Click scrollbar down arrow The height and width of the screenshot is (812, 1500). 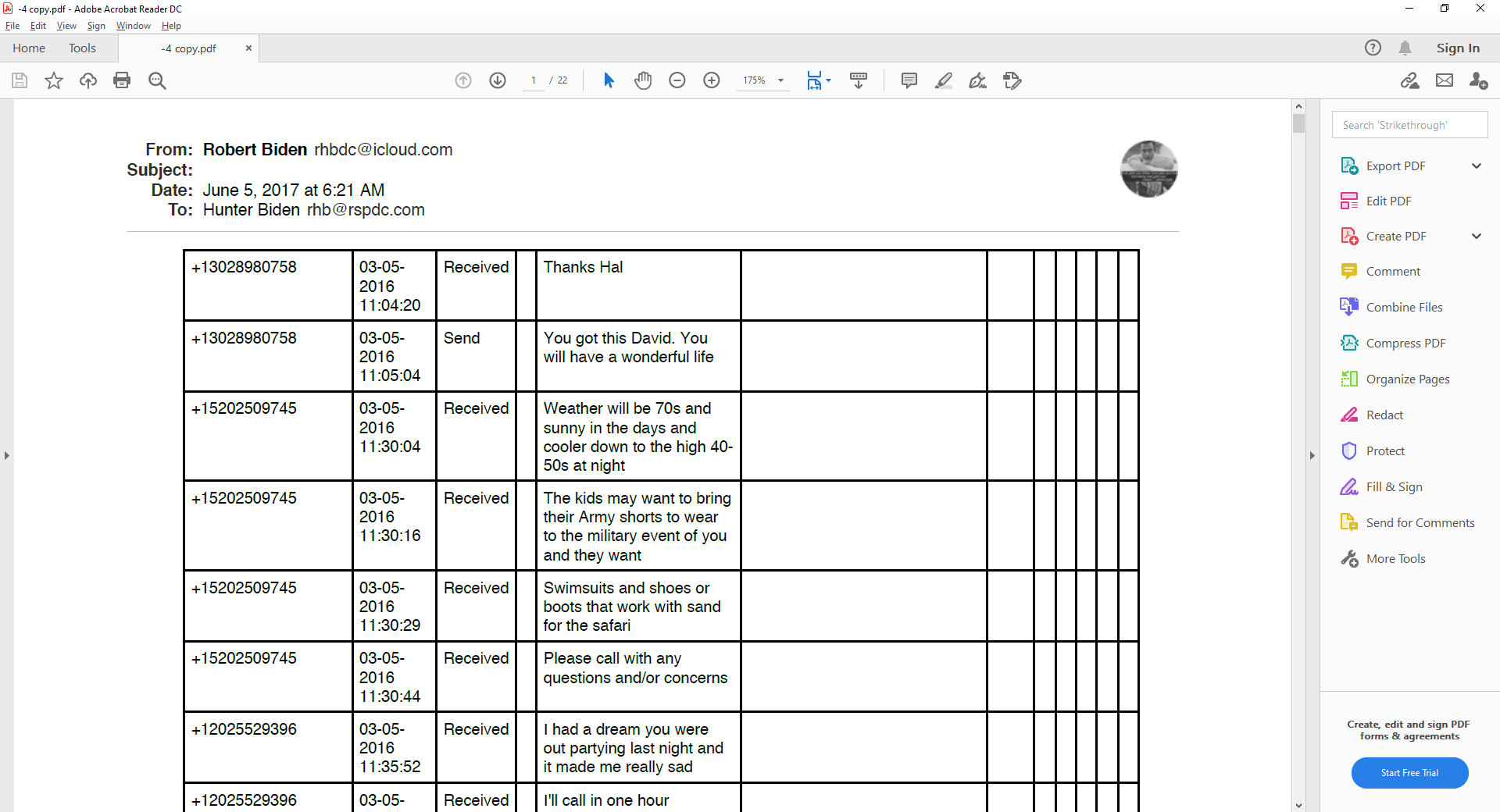[1298, 805]
